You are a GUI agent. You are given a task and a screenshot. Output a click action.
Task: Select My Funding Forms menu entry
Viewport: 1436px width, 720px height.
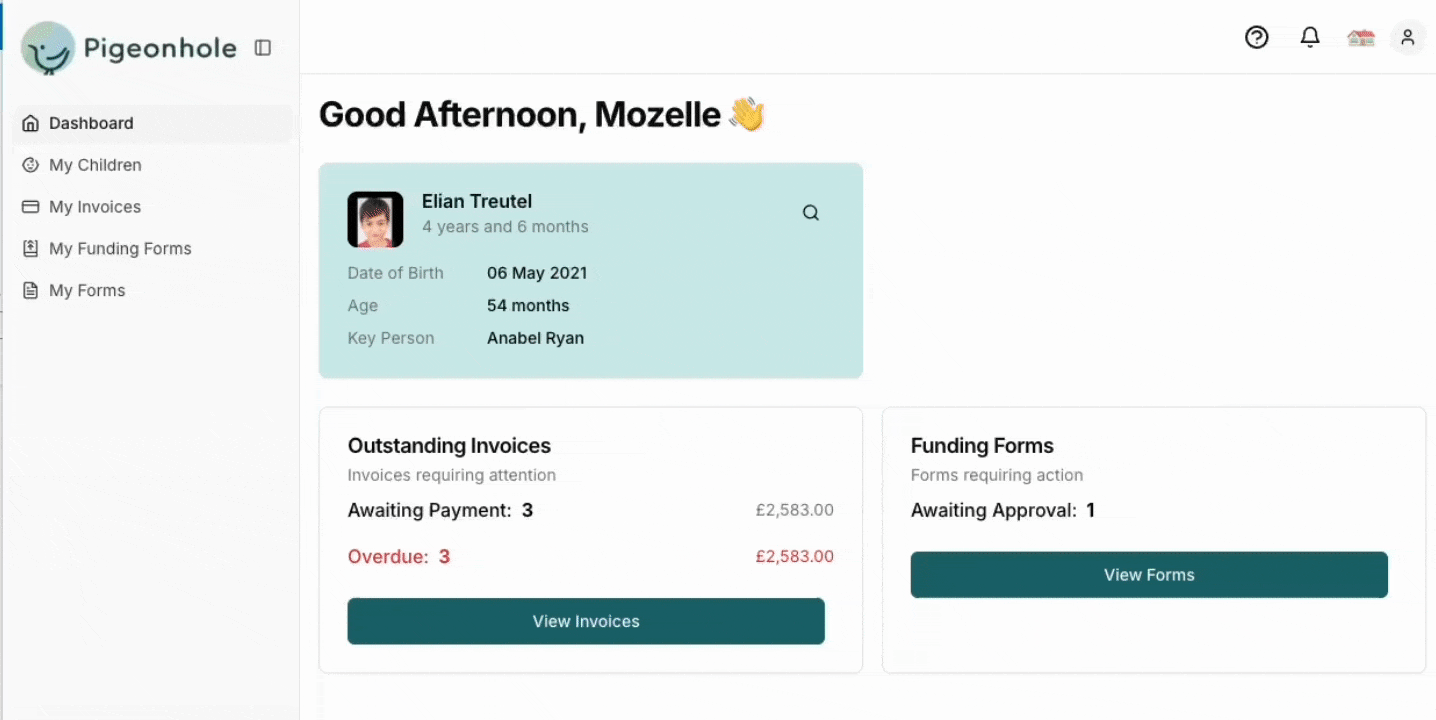[120, 249]
